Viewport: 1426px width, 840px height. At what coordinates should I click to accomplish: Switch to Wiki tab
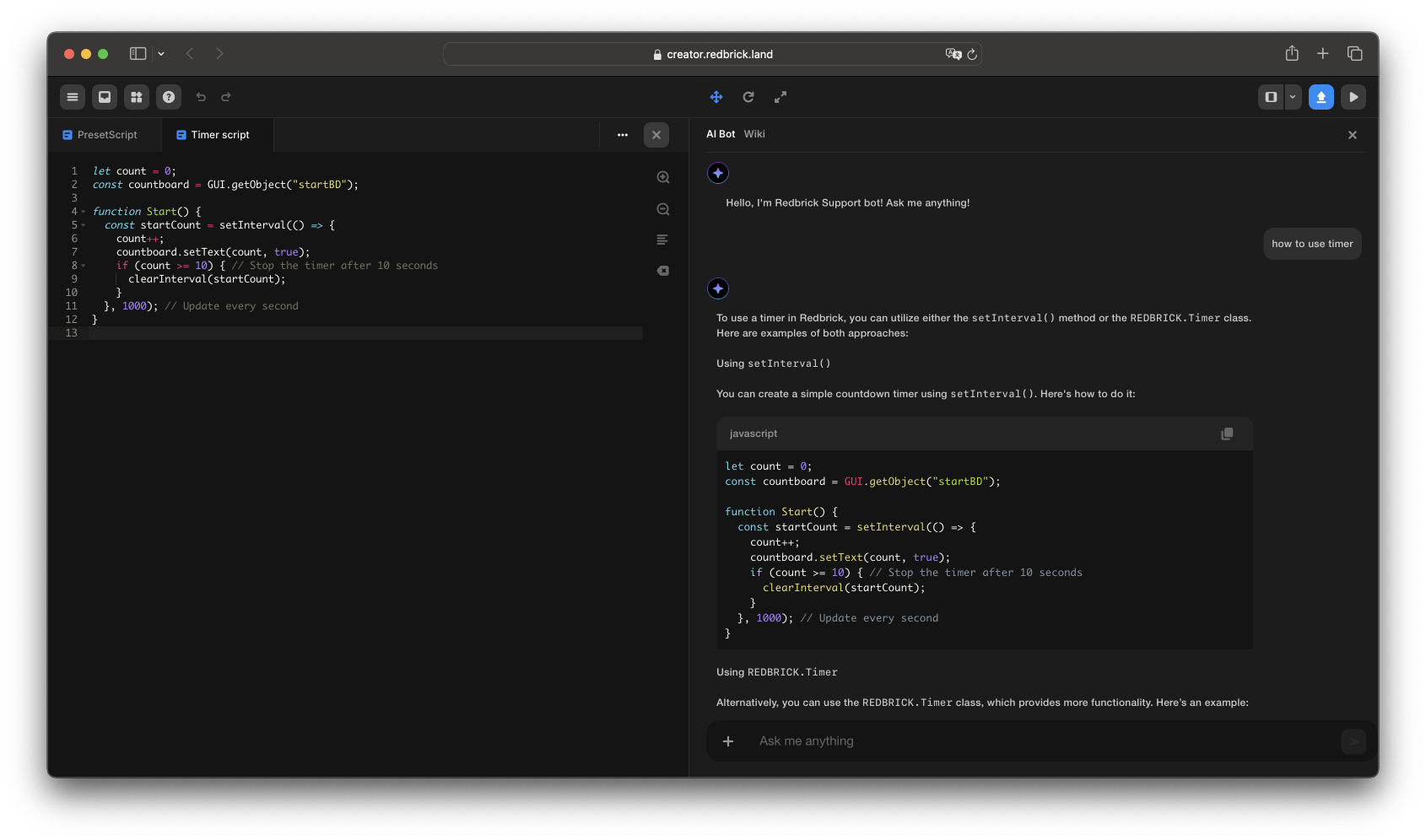click(x=754, y=134)
